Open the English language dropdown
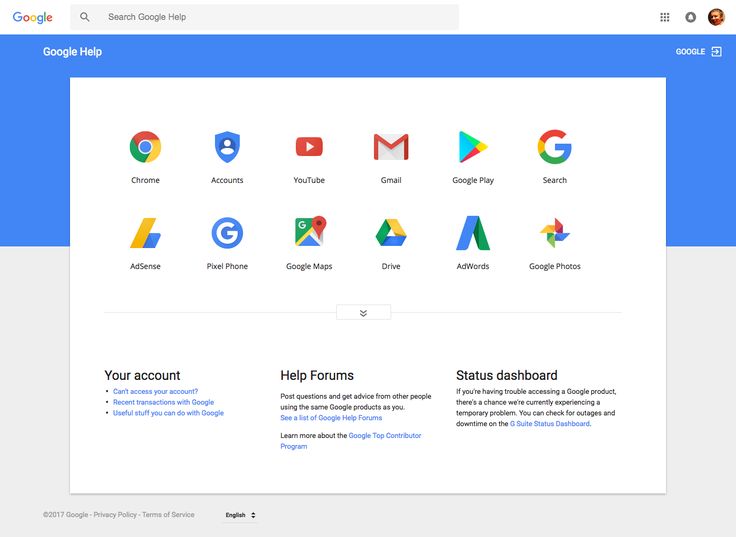This screenshot has width=736, height=537. [240, 515]
